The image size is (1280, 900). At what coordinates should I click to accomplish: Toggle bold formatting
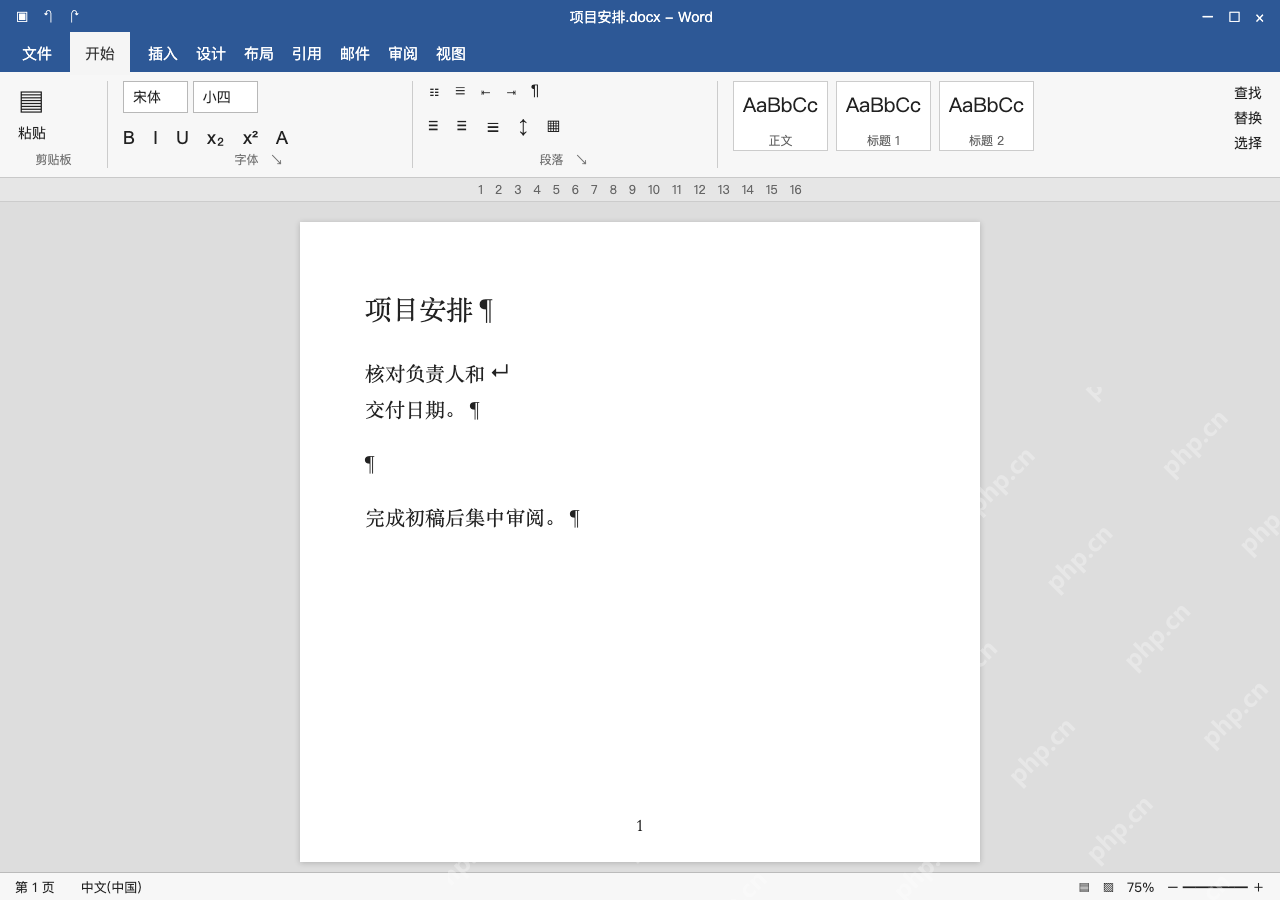pyautogui.click(x=129, y=138)
